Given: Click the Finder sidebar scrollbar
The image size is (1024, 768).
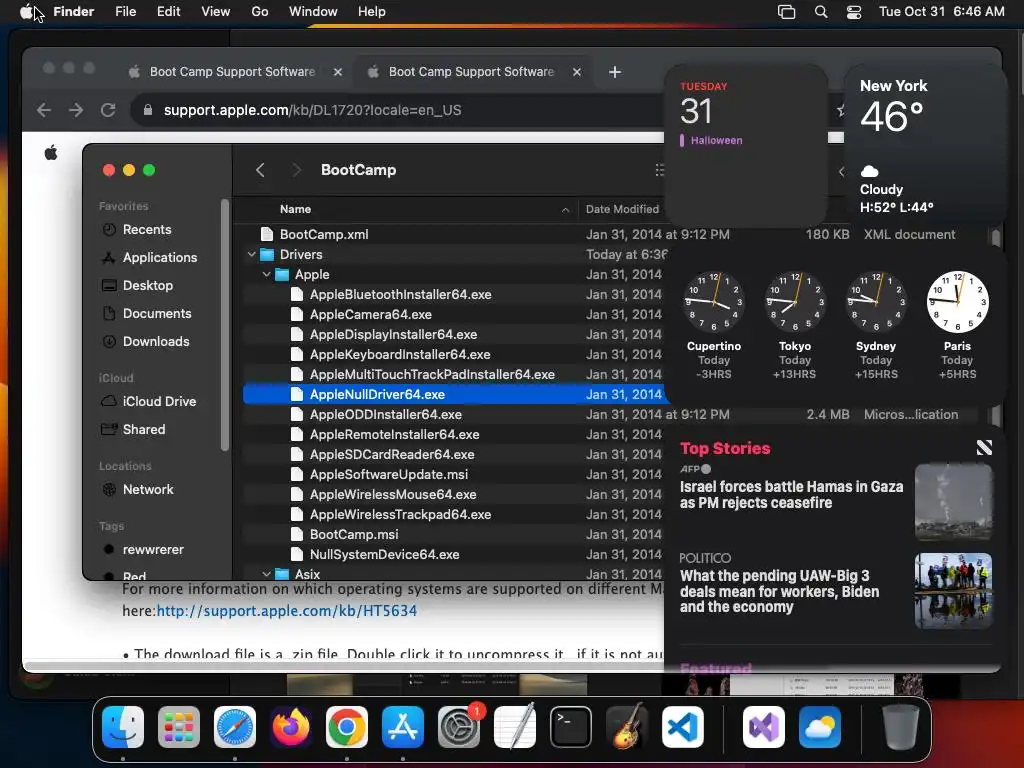Looking at the screenshot, I should (225, 325).
